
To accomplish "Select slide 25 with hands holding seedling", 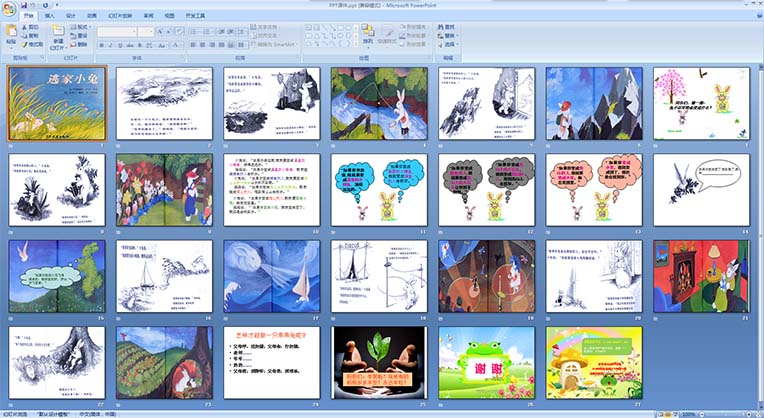I will click(379, 363).
